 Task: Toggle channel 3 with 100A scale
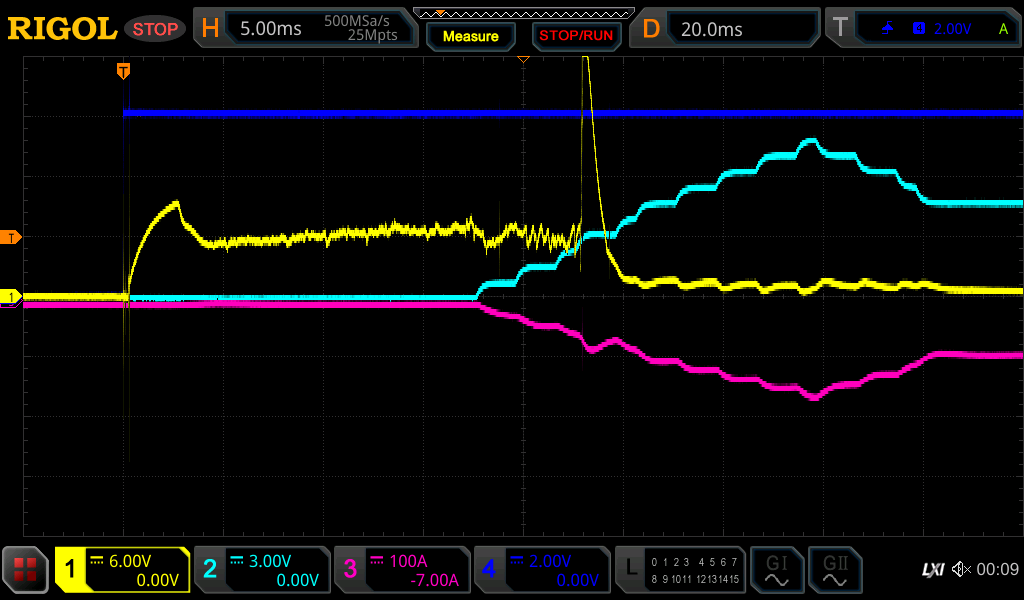click(402, 570)
